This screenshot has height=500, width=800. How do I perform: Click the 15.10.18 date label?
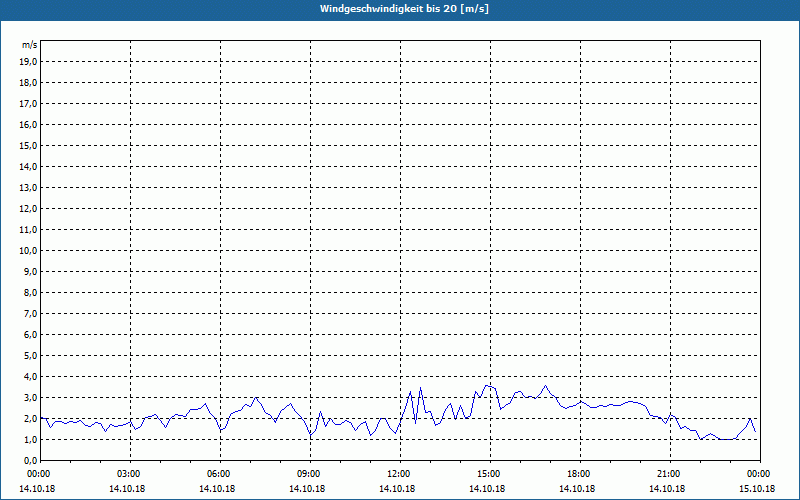pyautogui.click(x=757, y=489)
